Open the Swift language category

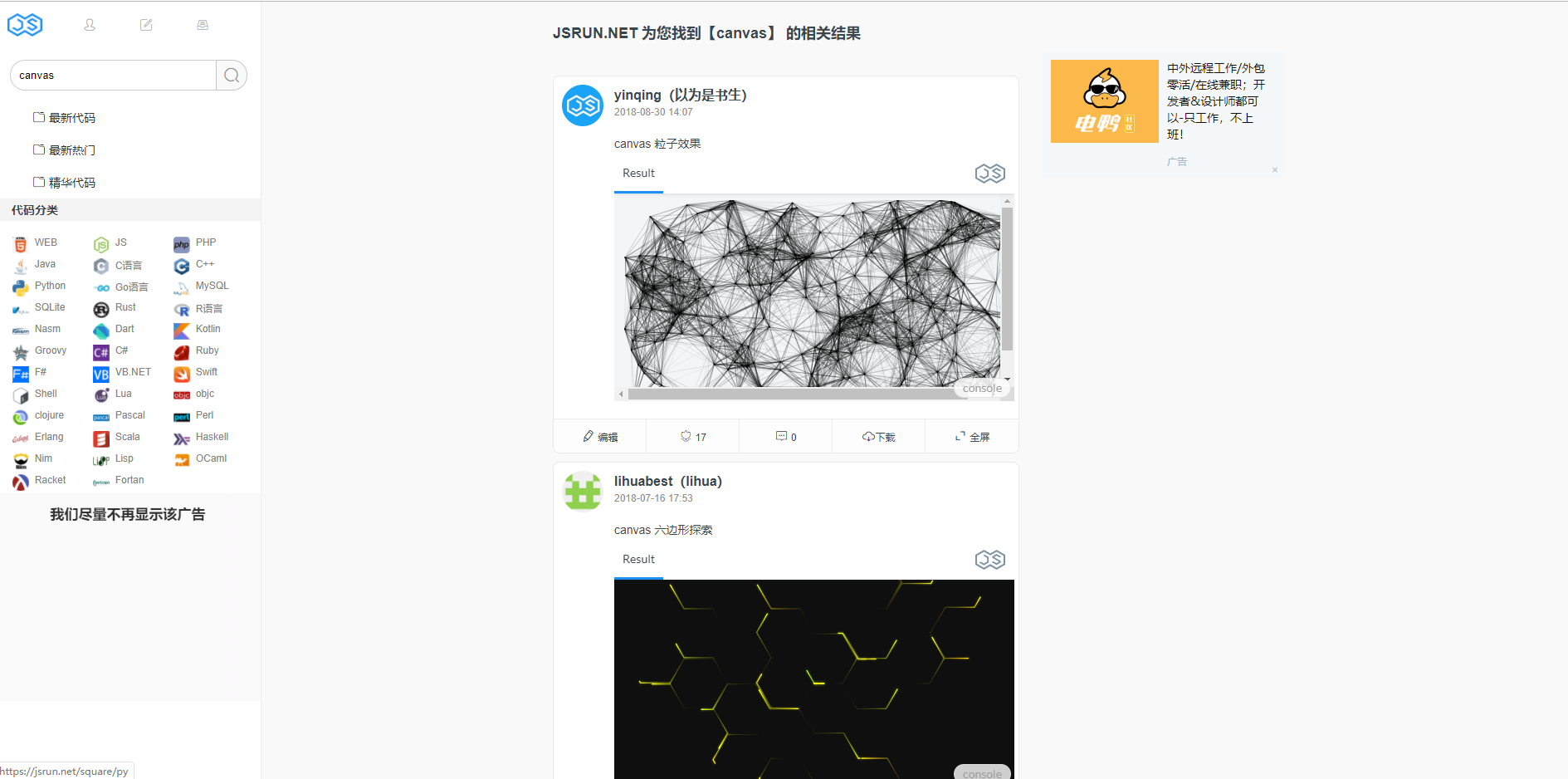tap(196, 373)
